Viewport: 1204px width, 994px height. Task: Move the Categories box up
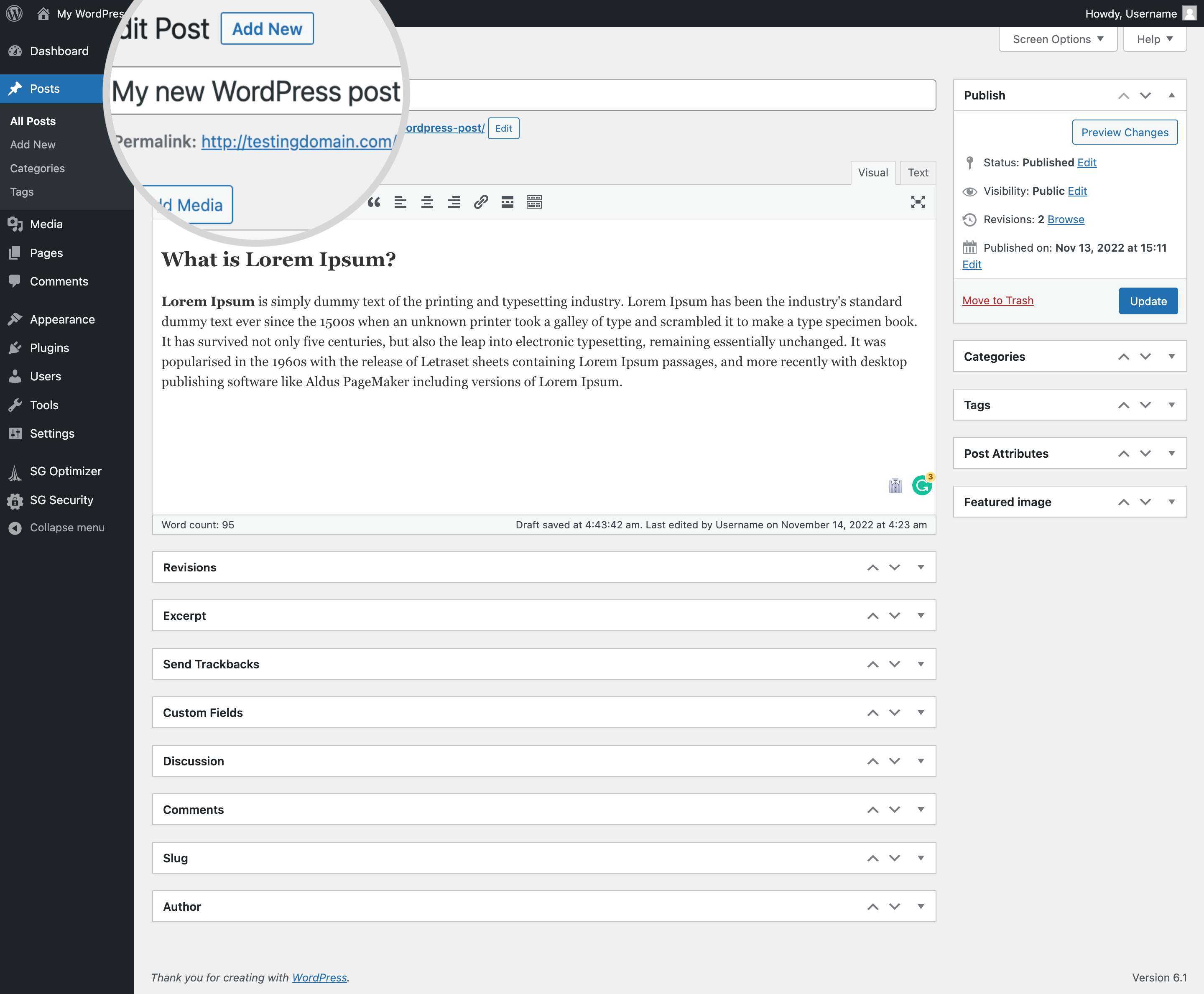[x=1123, y=357]
